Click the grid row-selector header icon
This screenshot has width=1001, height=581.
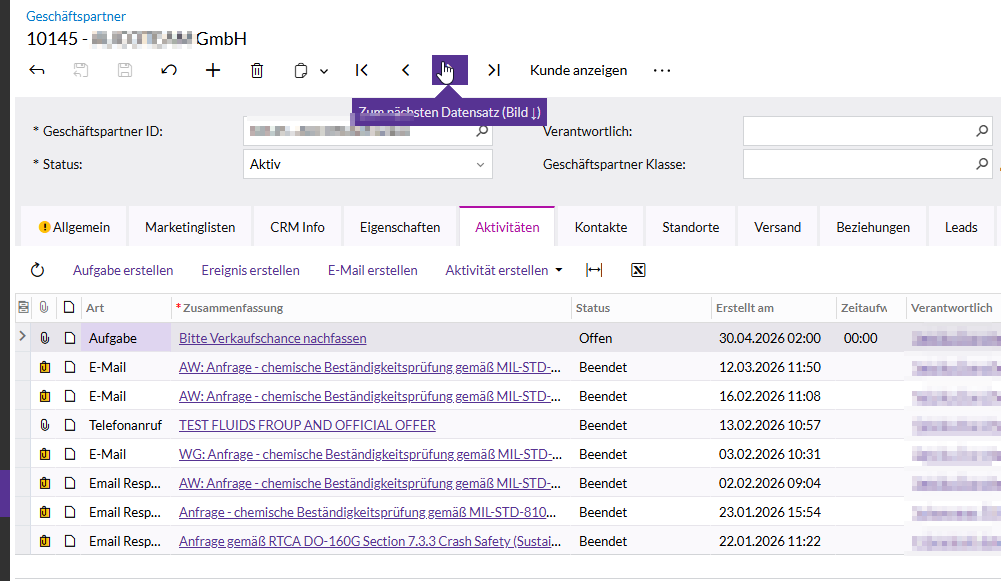[x=24, y=308]
